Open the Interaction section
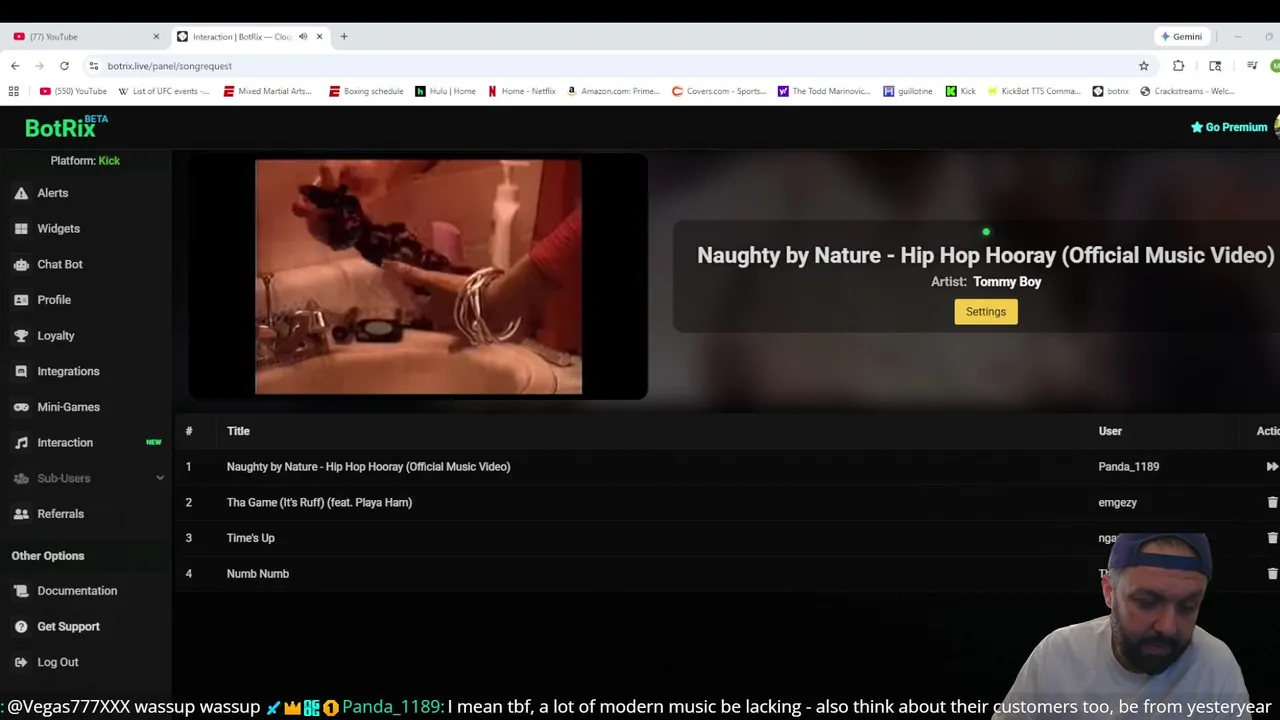 [65, 443]
